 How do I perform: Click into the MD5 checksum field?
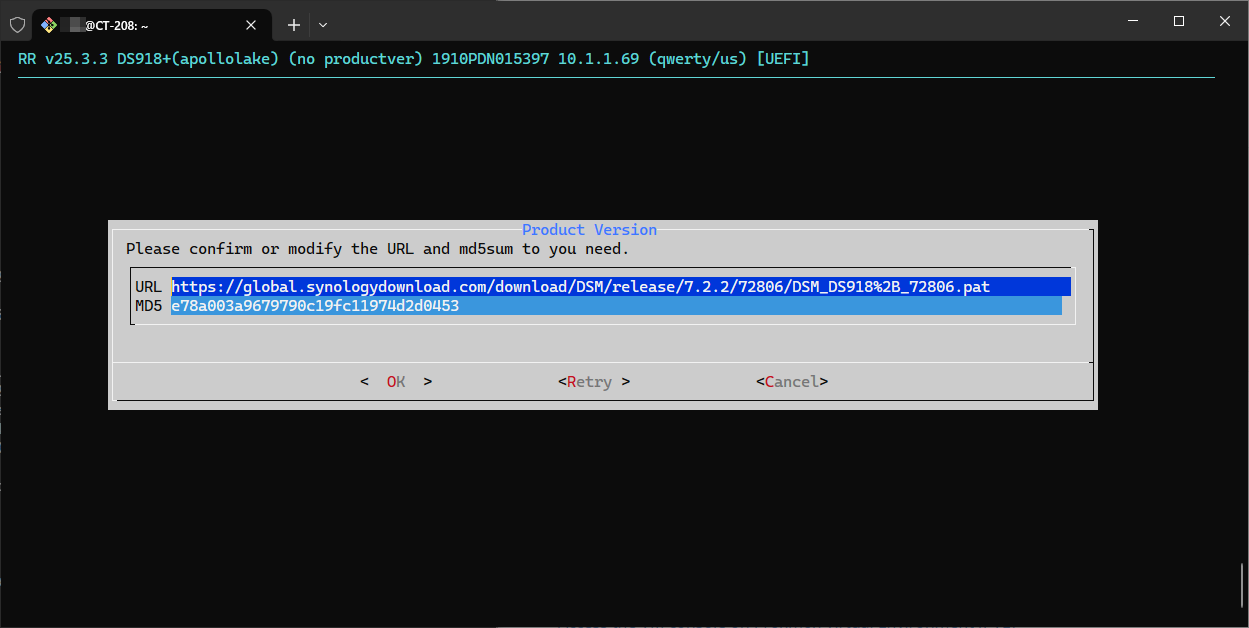pyautogui.click(x=615, y=306)
